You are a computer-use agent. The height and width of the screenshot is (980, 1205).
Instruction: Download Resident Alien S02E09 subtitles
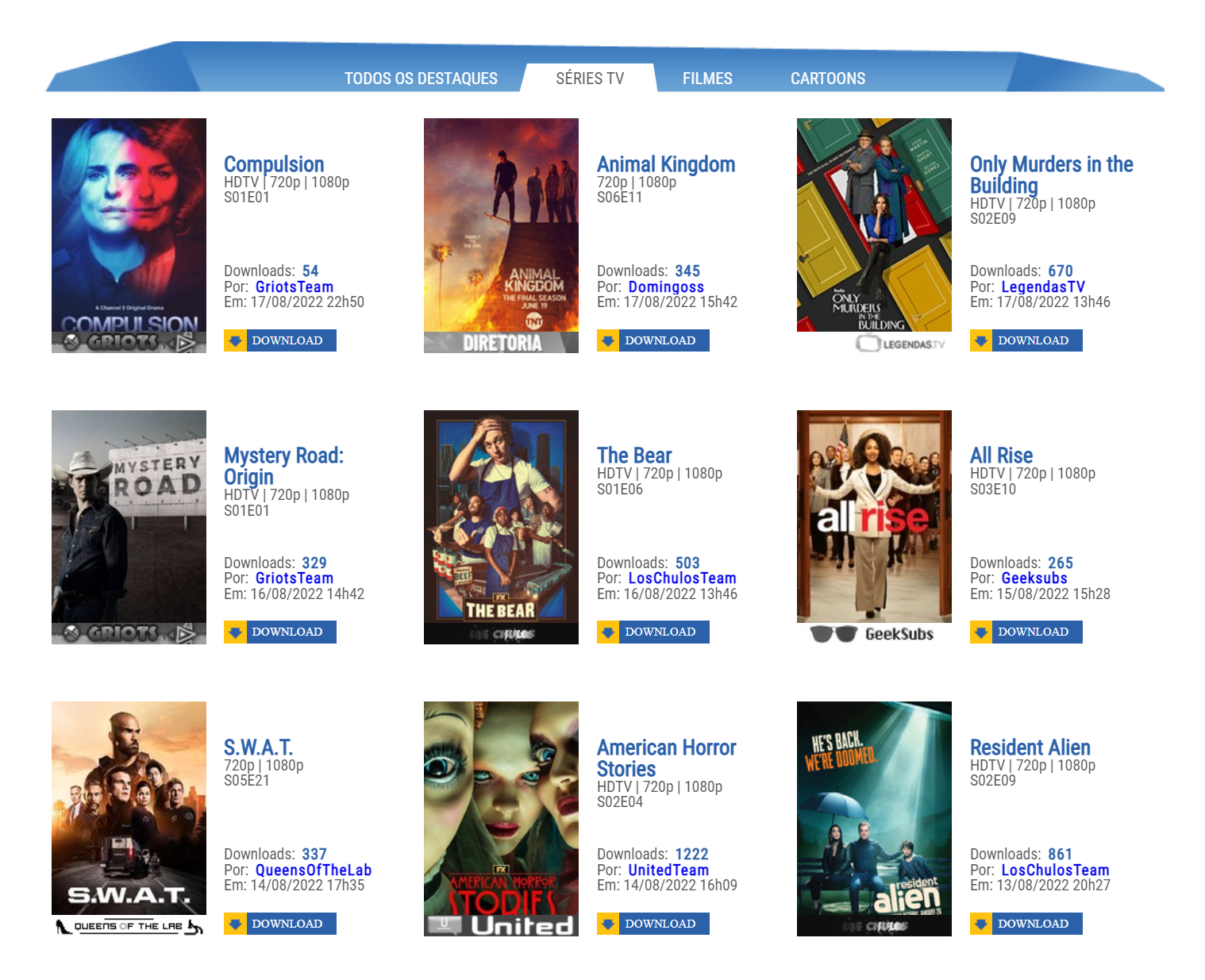pos(1026,924)
